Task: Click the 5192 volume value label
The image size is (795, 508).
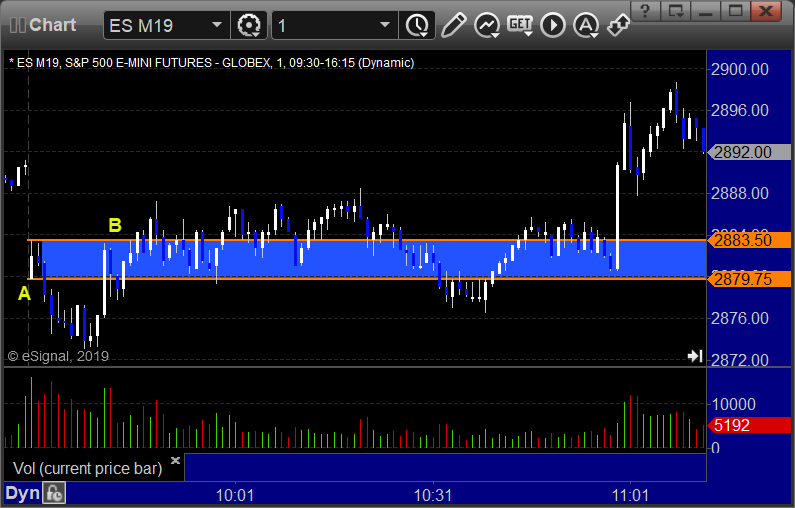Action: 749,425
